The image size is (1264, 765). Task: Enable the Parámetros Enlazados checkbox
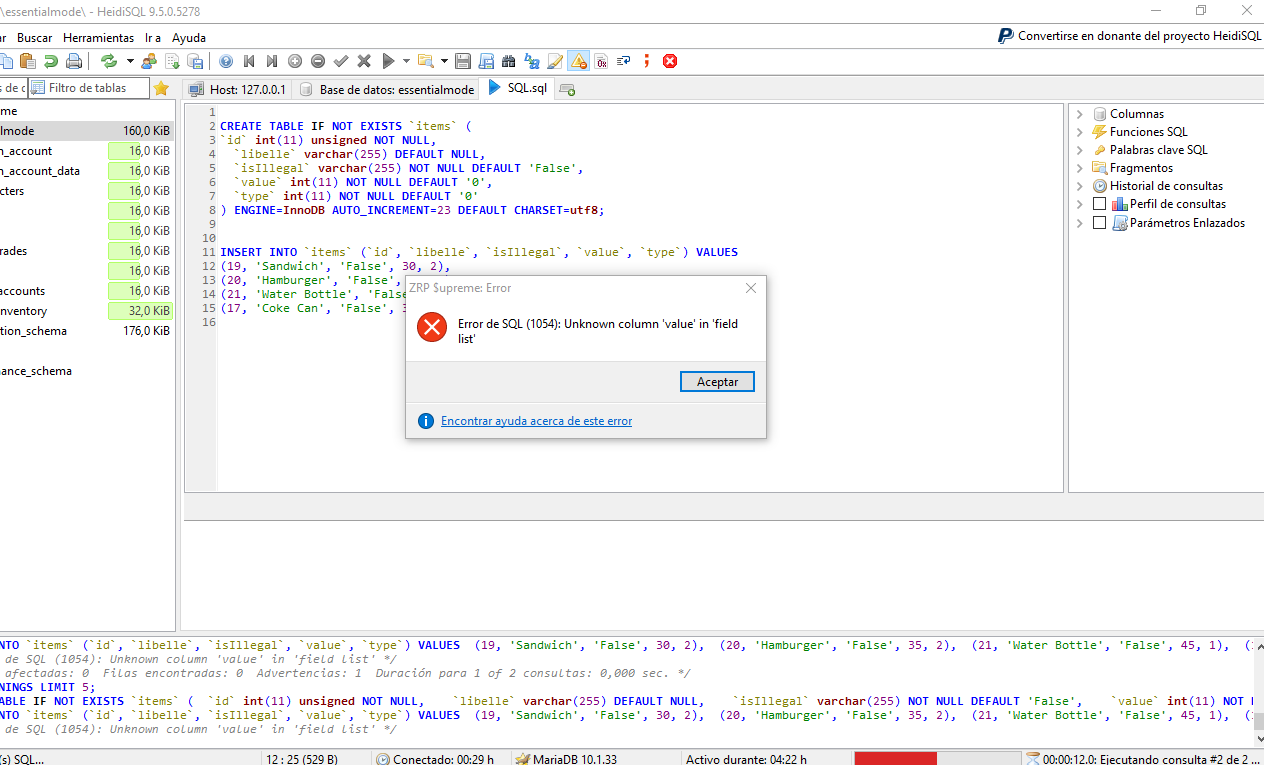1100,223
